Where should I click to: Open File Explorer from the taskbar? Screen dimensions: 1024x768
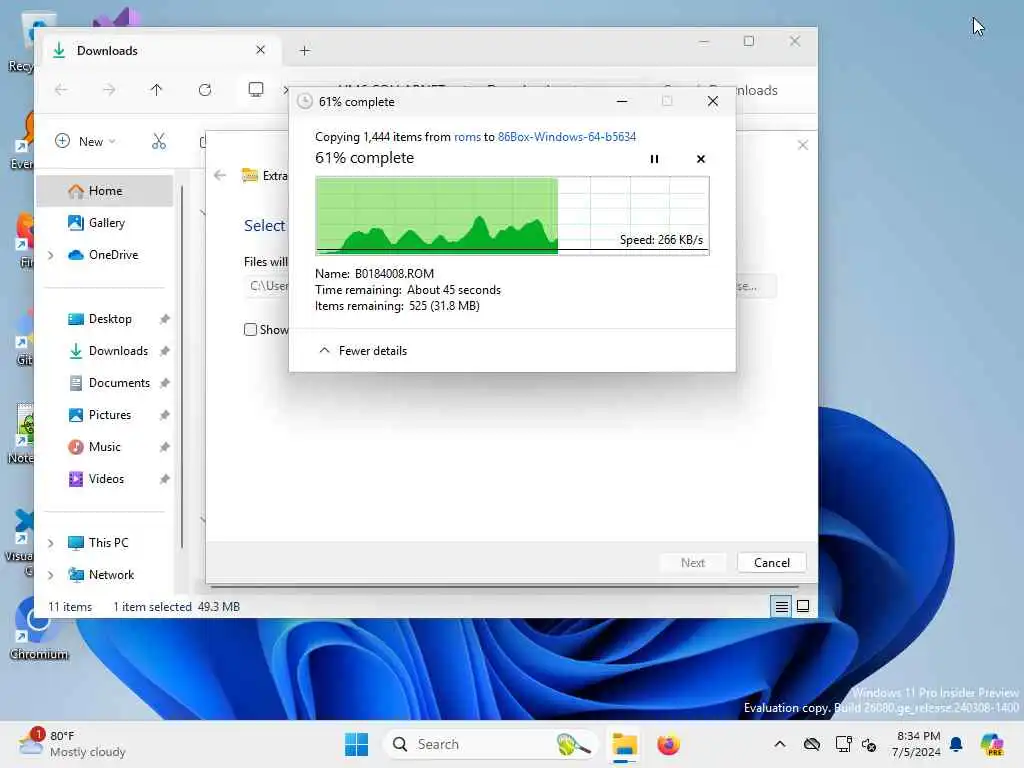tap(624, 744)
